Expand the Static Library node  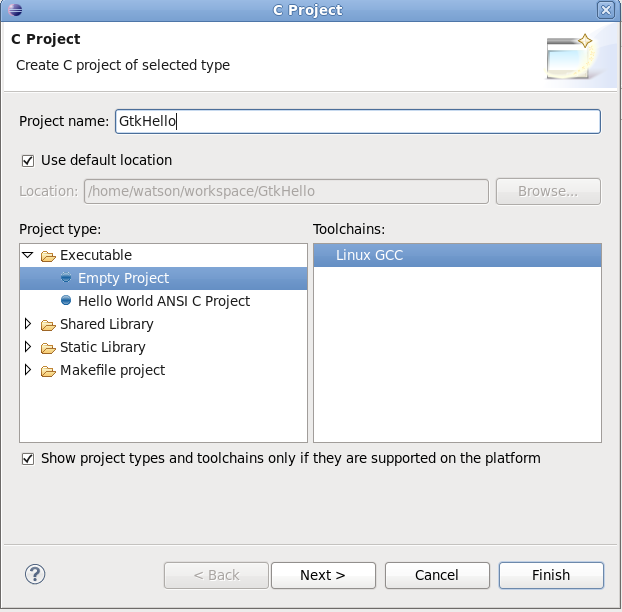[28, 347]
